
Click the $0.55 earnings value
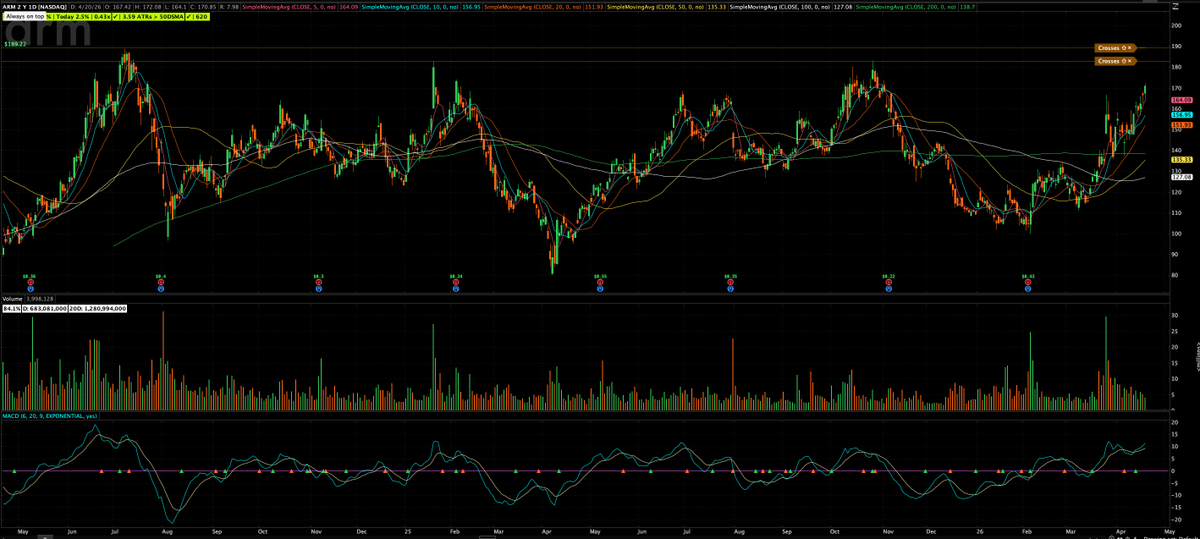pos(600,275)
